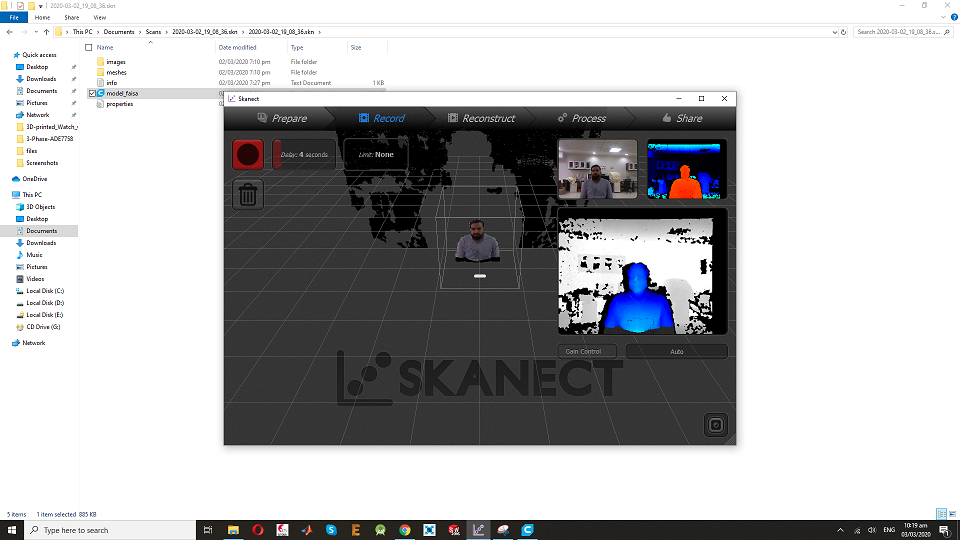Click the taskbar search box
This screenshot has width=960, height=540.
tap(110, 530)
